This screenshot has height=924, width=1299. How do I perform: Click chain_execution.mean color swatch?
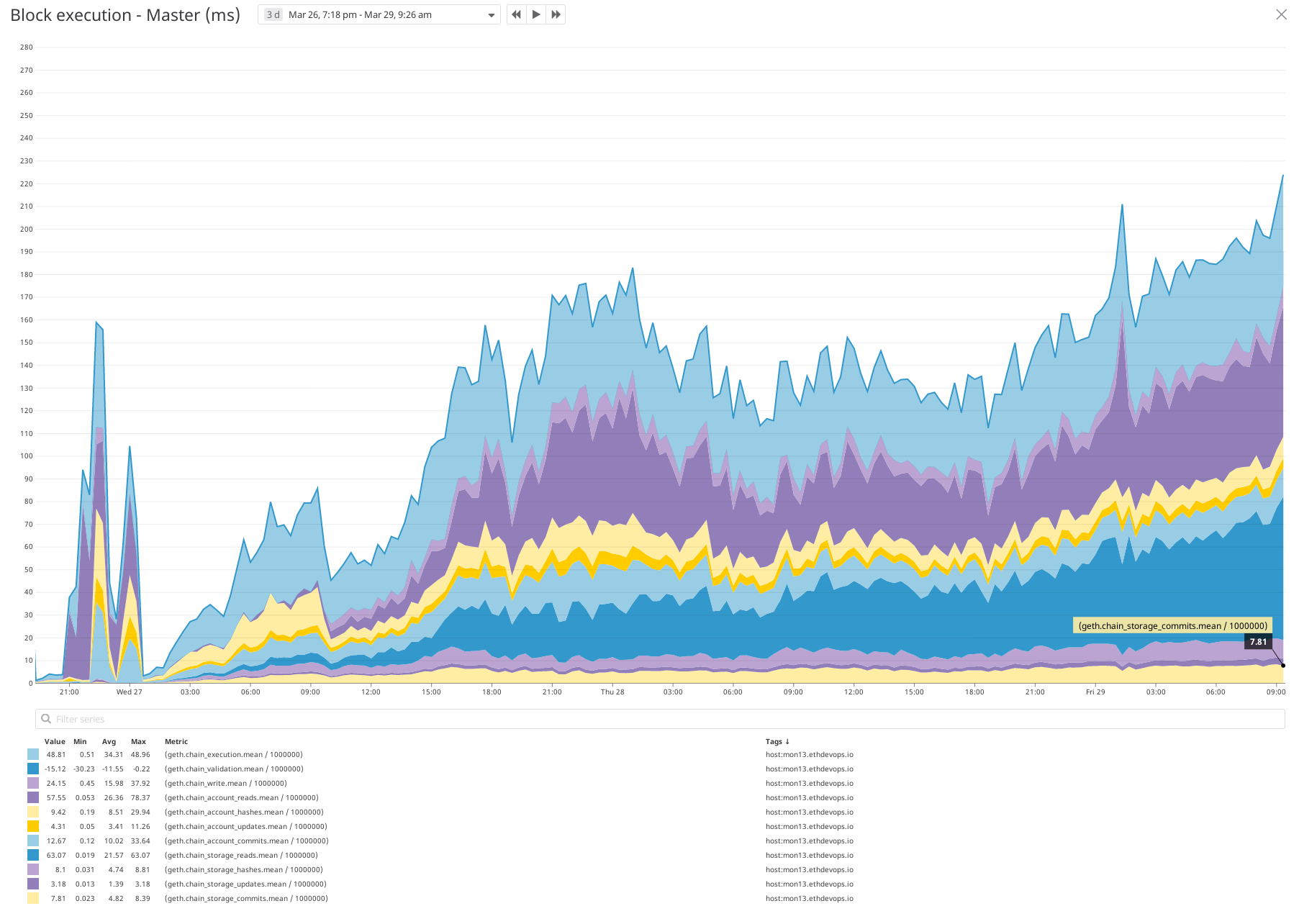pos(33,754)
